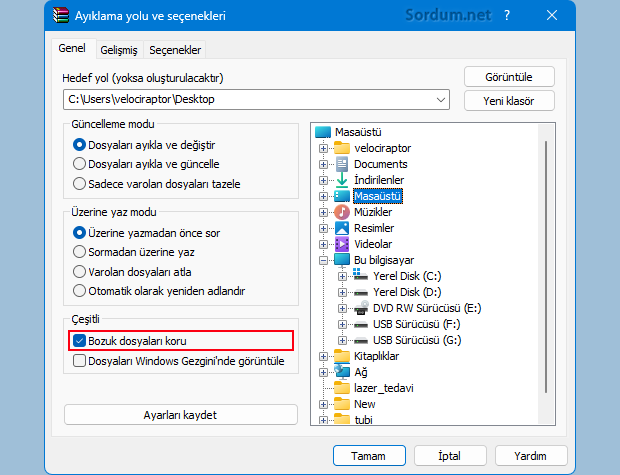This screenshot has width=620, height=475.
Task: Expand the Kitaplıklar tree node
Action: [323, 357]
